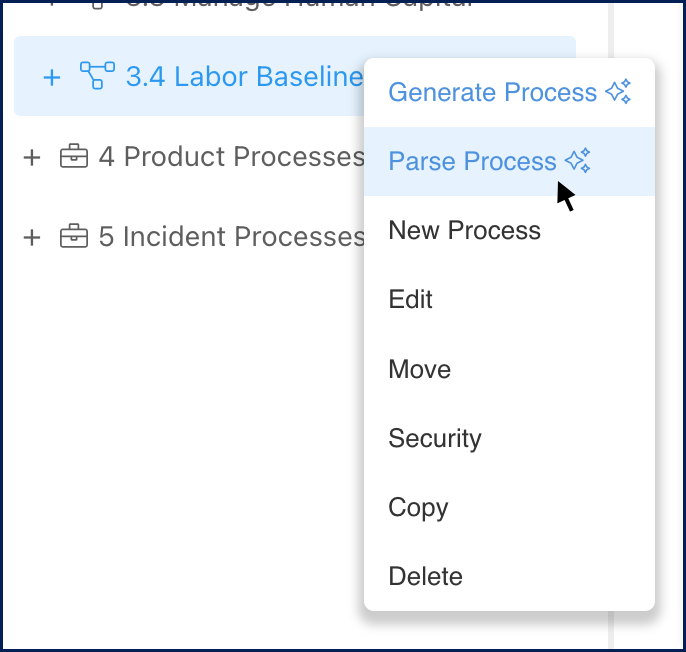Expand the 4 Product Processes folder
This screenshot has height=652, width=686.
click(32, 157)
